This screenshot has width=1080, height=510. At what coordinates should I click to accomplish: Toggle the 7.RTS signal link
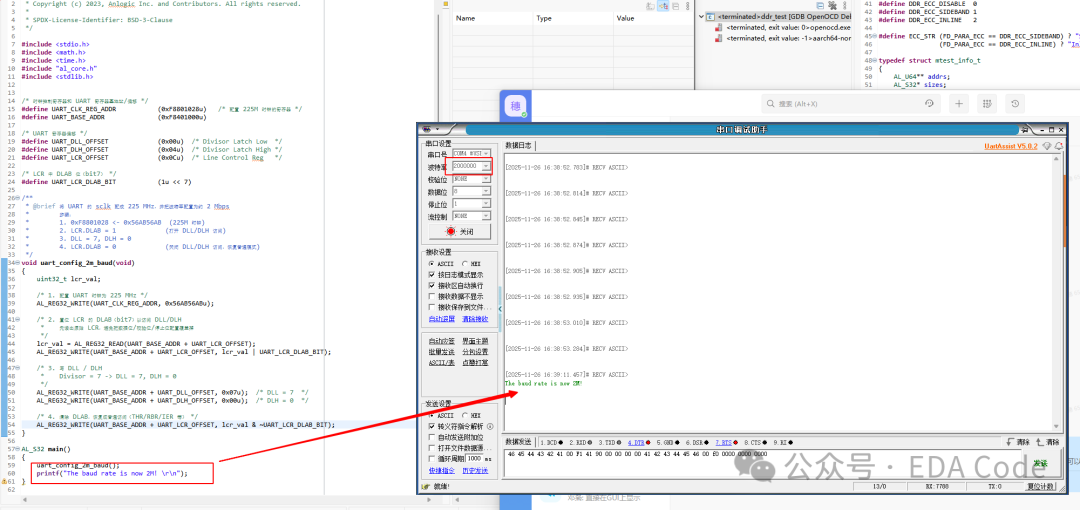pos(724,442)
